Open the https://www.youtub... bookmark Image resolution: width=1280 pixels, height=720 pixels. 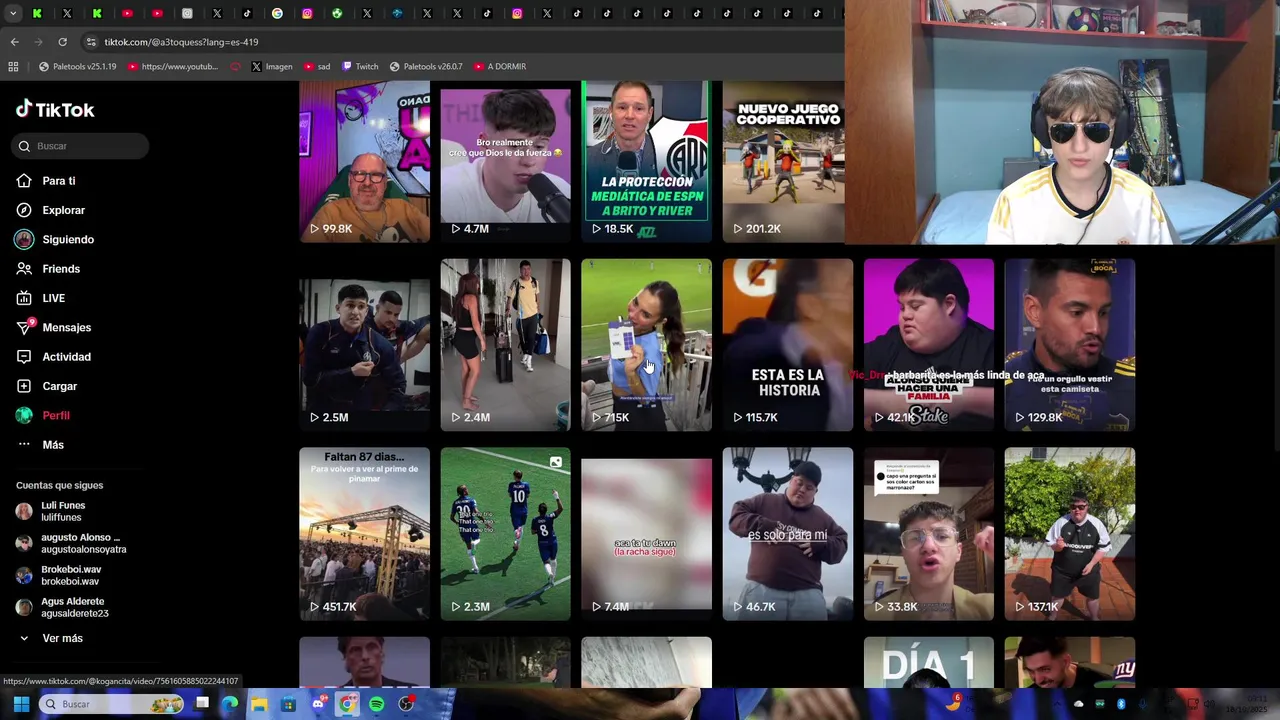[x=172, y=66]
